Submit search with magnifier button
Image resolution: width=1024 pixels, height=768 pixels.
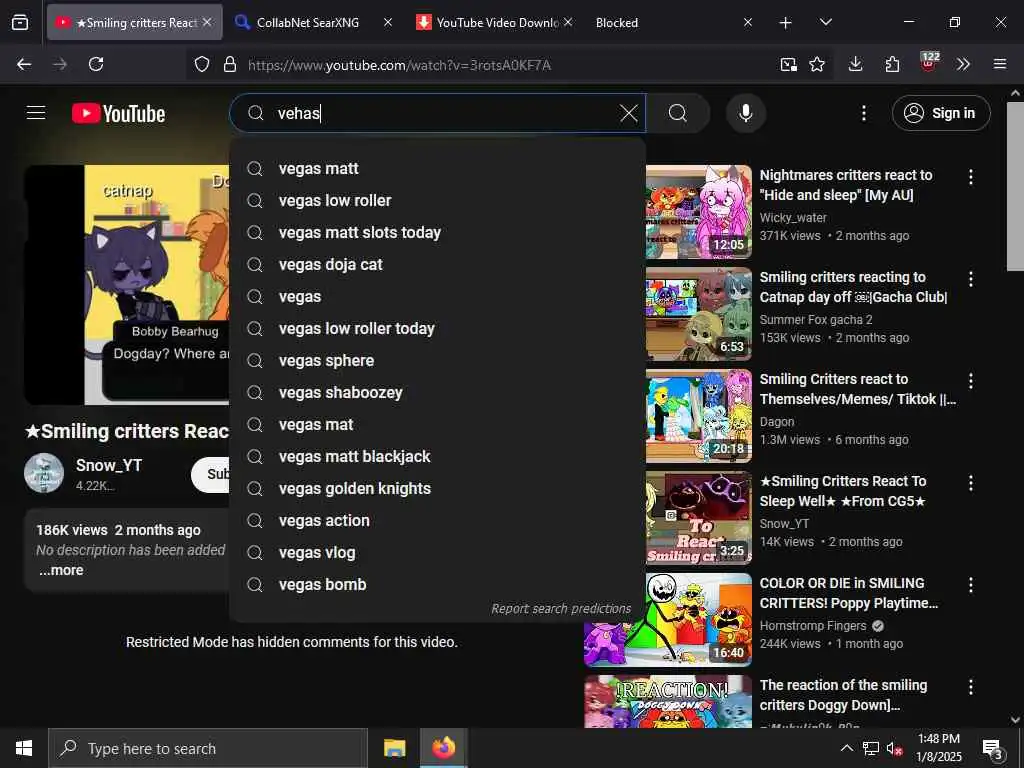click(x=678, y=114)
